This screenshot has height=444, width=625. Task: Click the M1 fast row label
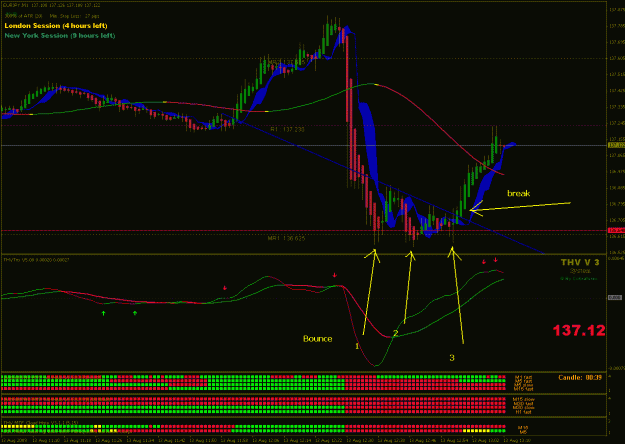(x=523, y=377)
